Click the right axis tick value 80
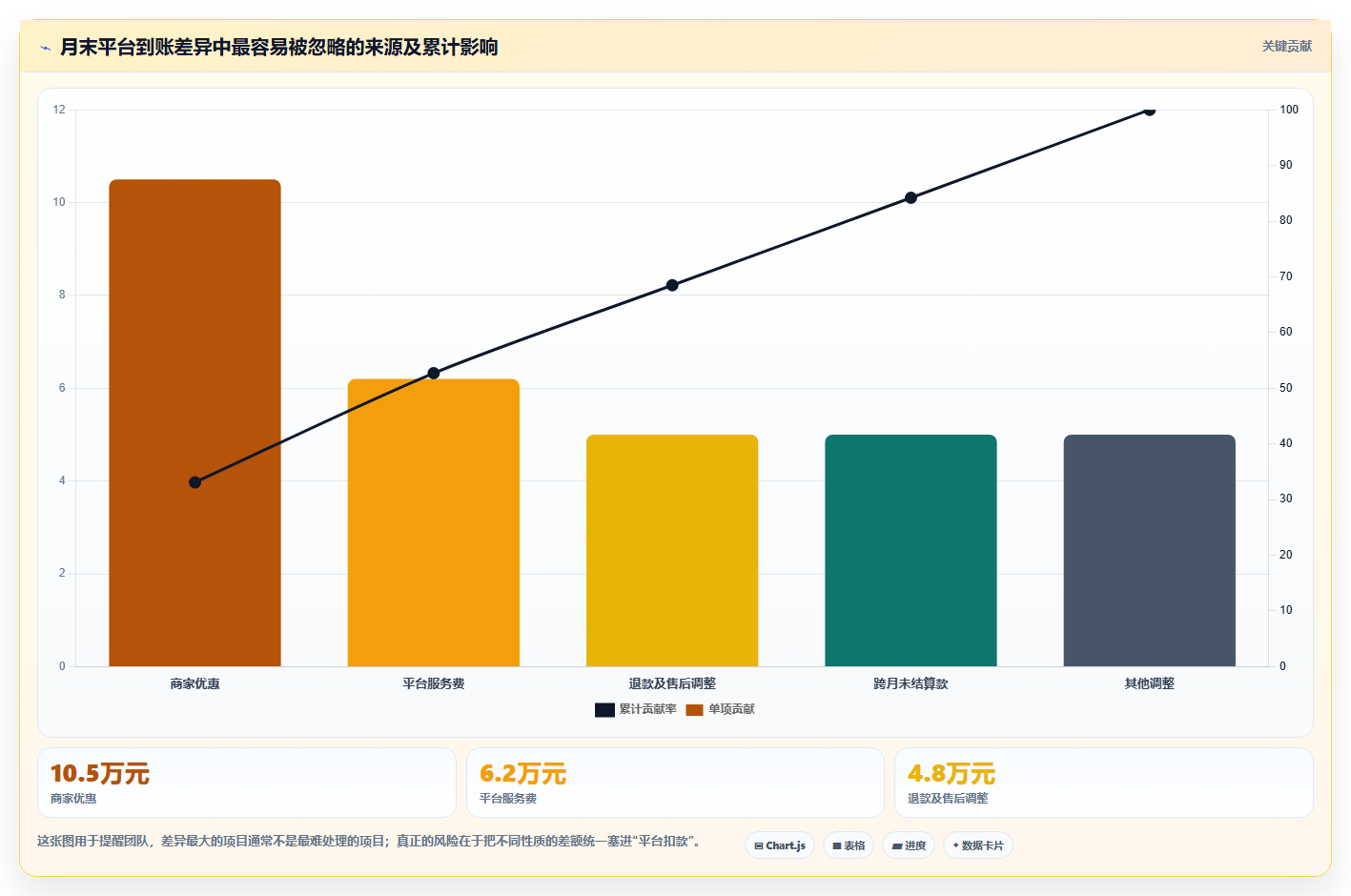This screenshot has height=896, width=1351. tap(1286, 220)
